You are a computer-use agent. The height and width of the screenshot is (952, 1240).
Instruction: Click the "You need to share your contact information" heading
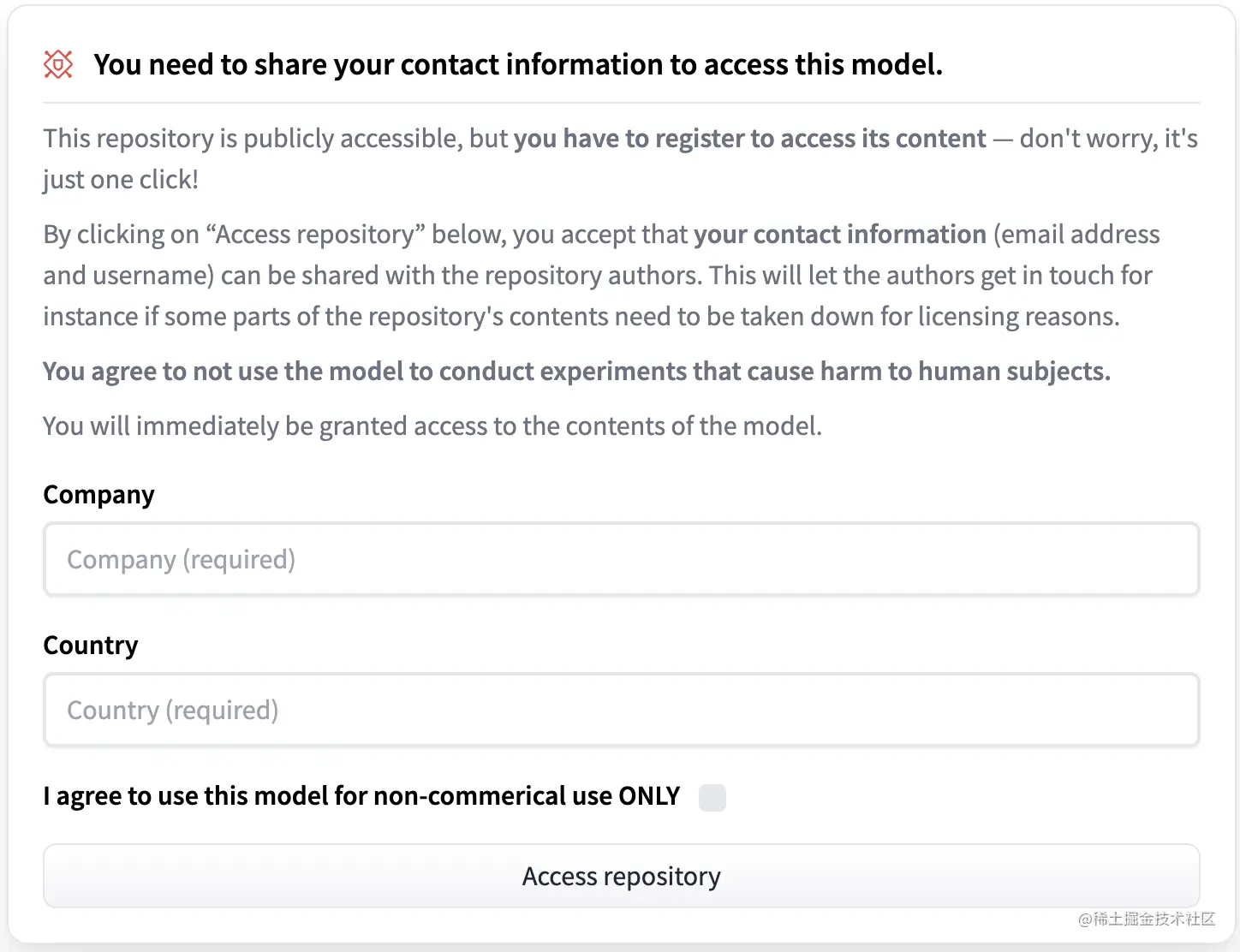517,65
